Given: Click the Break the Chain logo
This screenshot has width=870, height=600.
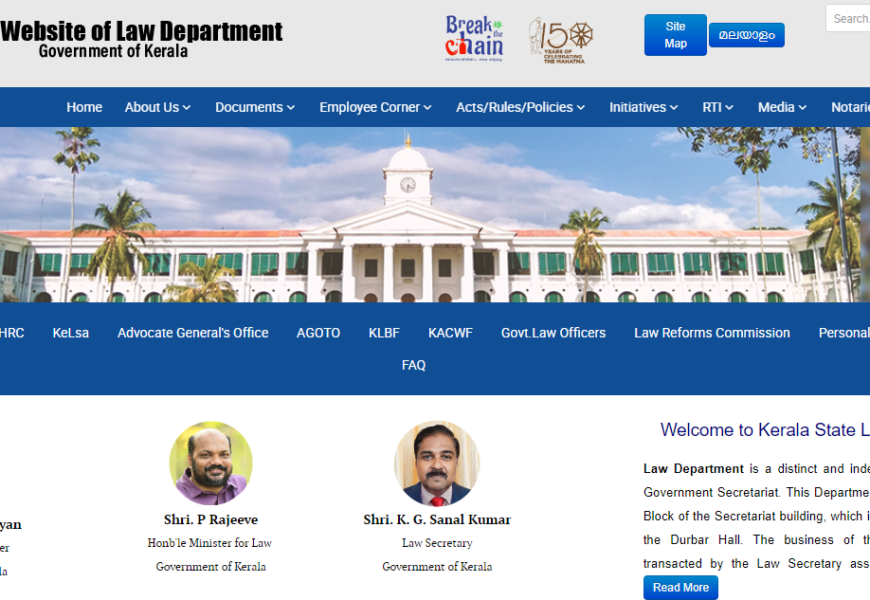Looking at the screenshot, I should click(x=474, y=38).
